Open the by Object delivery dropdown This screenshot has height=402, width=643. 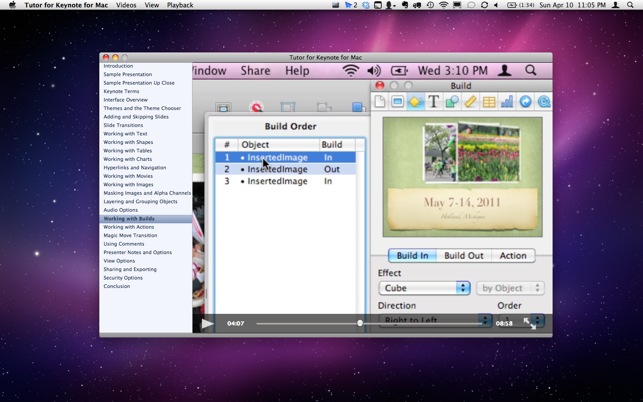tap(510, 288)
